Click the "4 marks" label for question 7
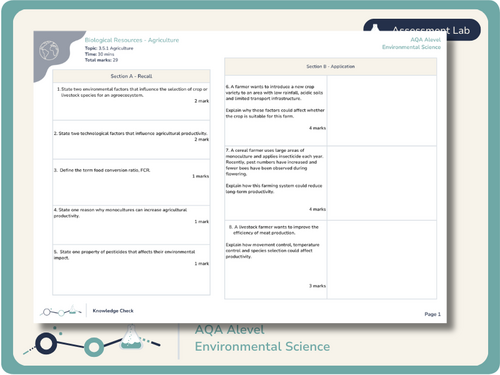The height and width of the screenshot is (375, 500). (x=317, y=209)
